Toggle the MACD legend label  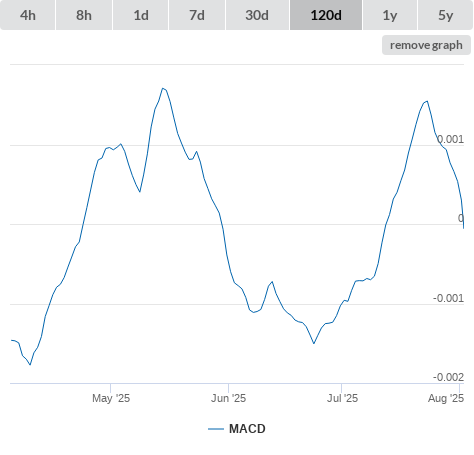[247, 429]
